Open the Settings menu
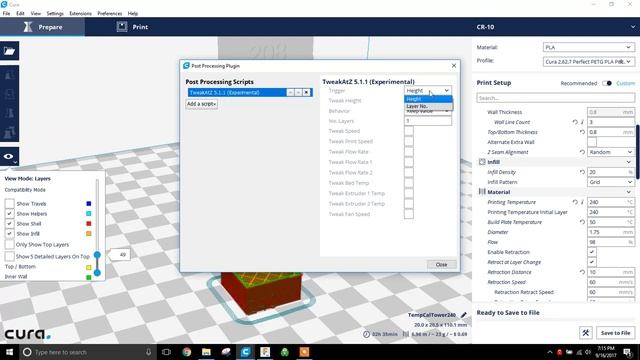This screenshot has height=360, width=640. (55, 13)
